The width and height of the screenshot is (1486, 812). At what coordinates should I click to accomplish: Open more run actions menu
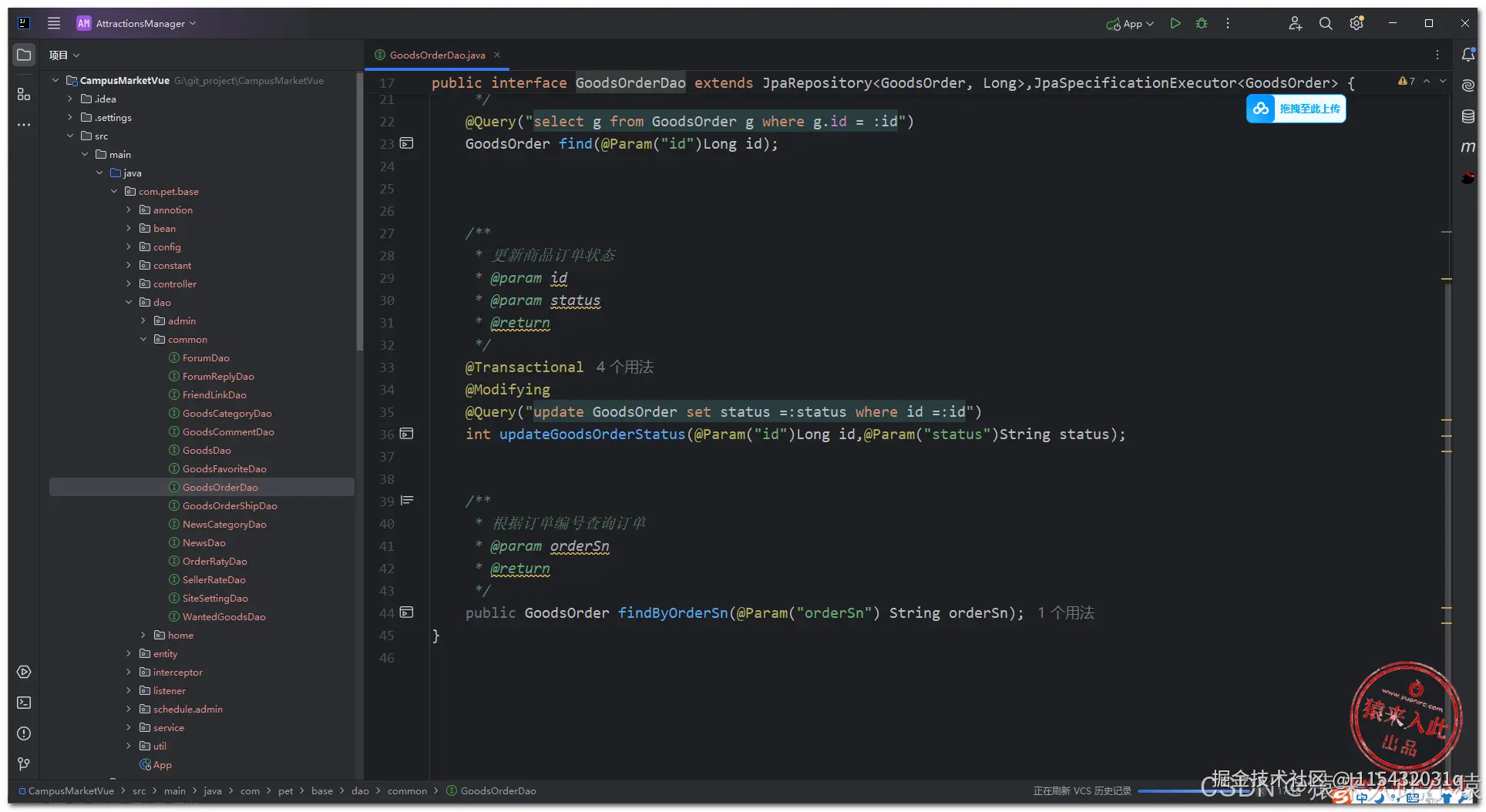tap(1228, 23)
